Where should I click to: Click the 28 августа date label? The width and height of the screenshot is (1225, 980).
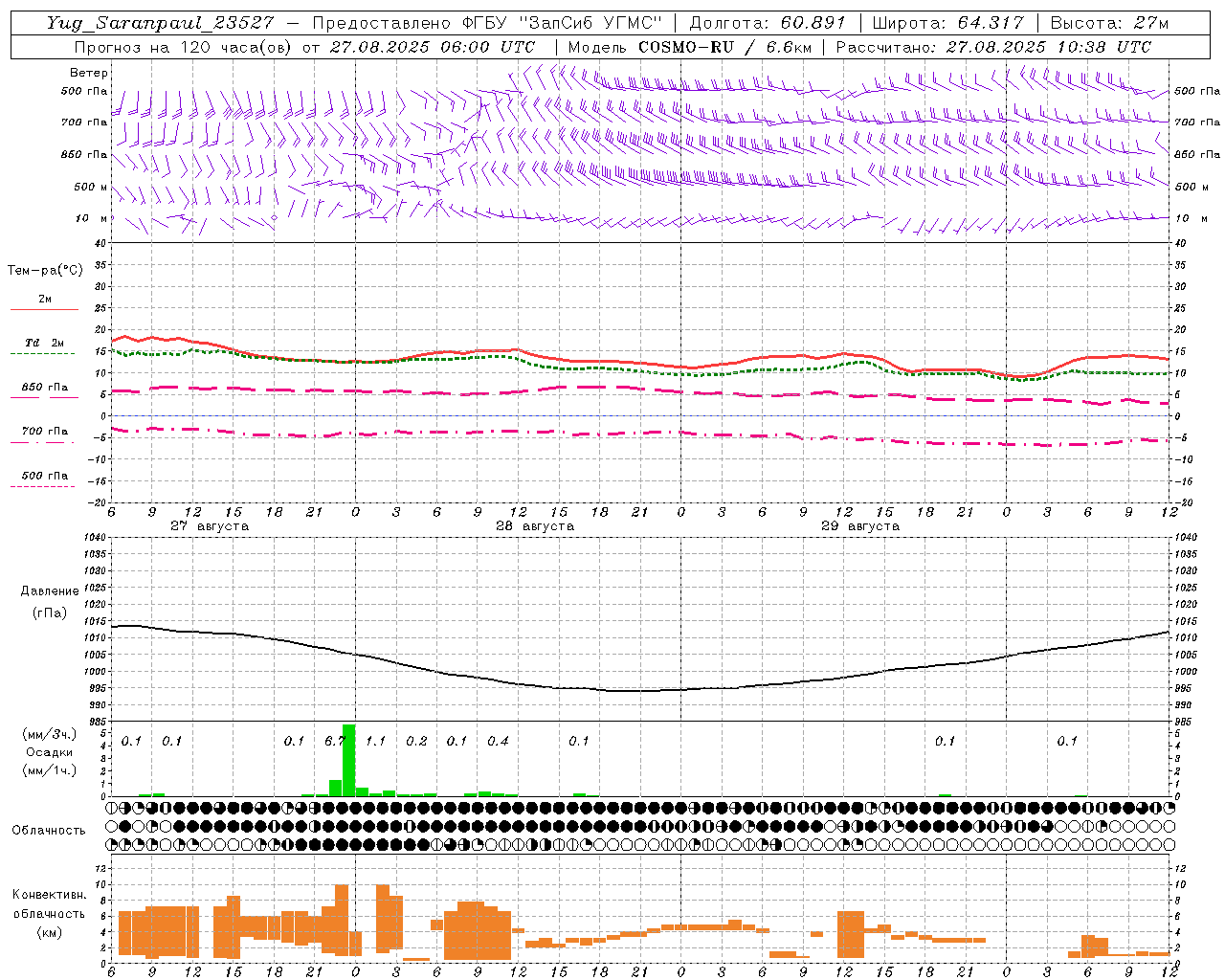pos(535,526)
